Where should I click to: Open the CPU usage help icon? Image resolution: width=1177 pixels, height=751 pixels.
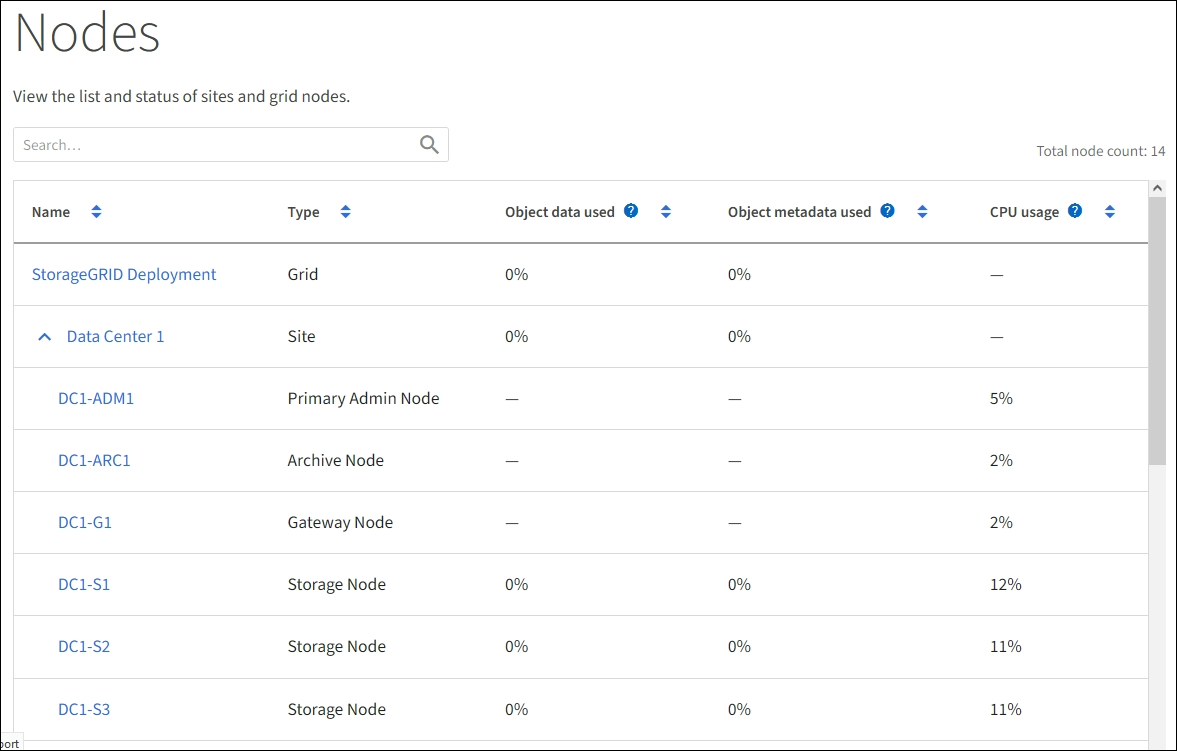click(x=1075, y=211)
